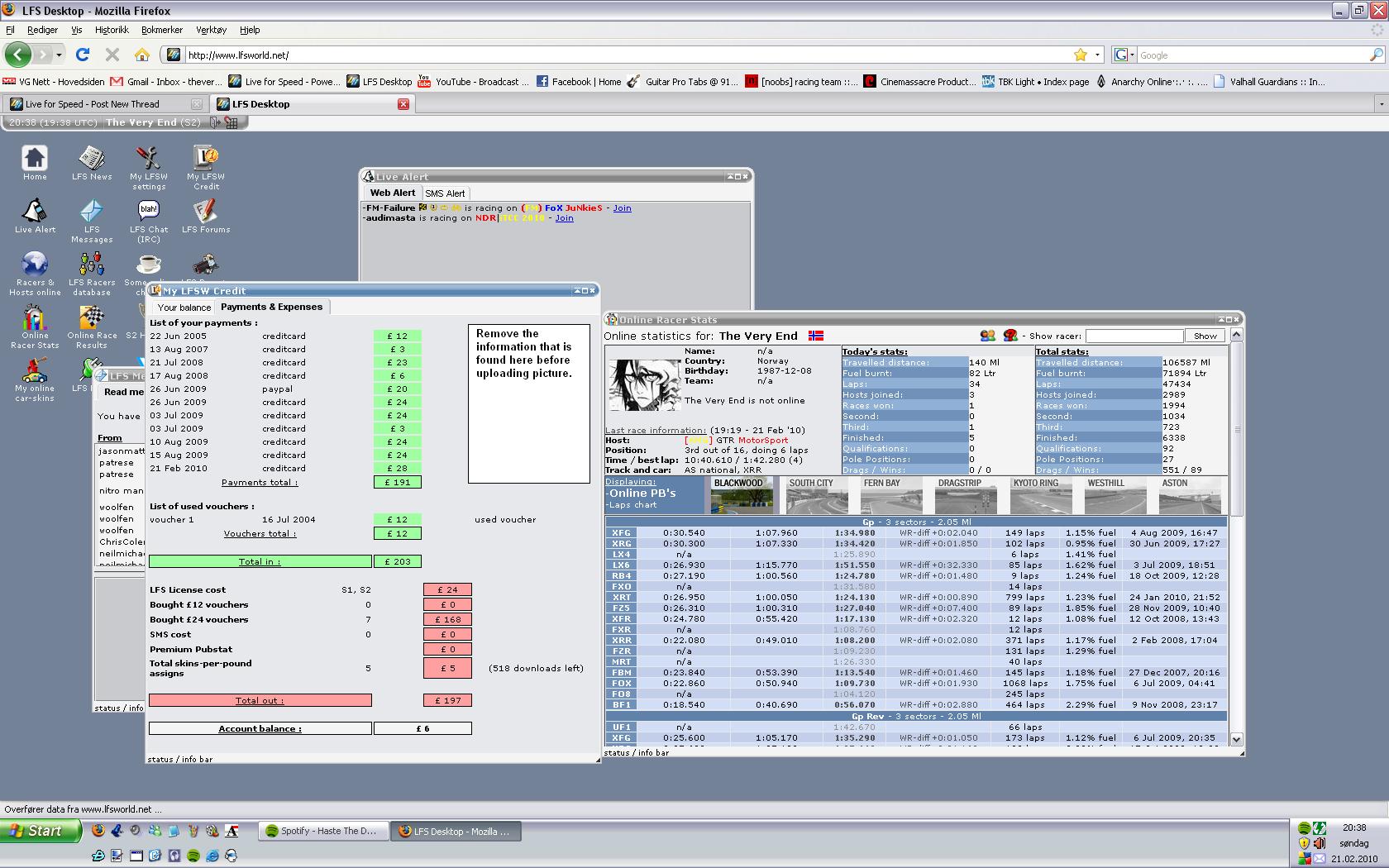Screen dimensions: 1389x868
Task: Select the Payments & Expenses tab
Action: [272, 307]
